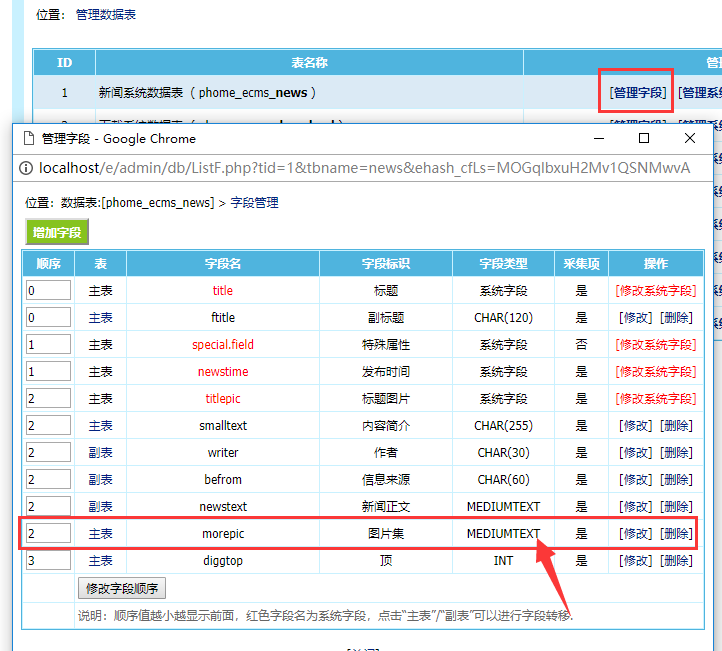The image size is (722, 651).
Task: Click [修改] for ftitle field
Action: [x=635, y=318]
